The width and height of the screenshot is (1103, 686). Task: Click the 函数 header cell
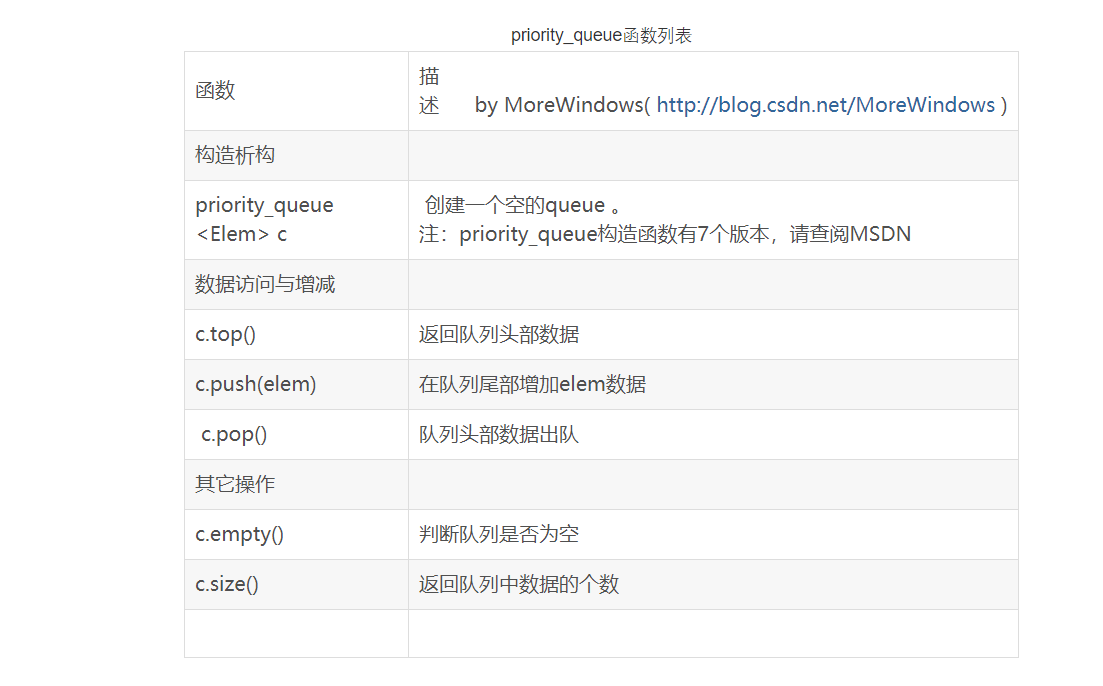tap(215, 90)
